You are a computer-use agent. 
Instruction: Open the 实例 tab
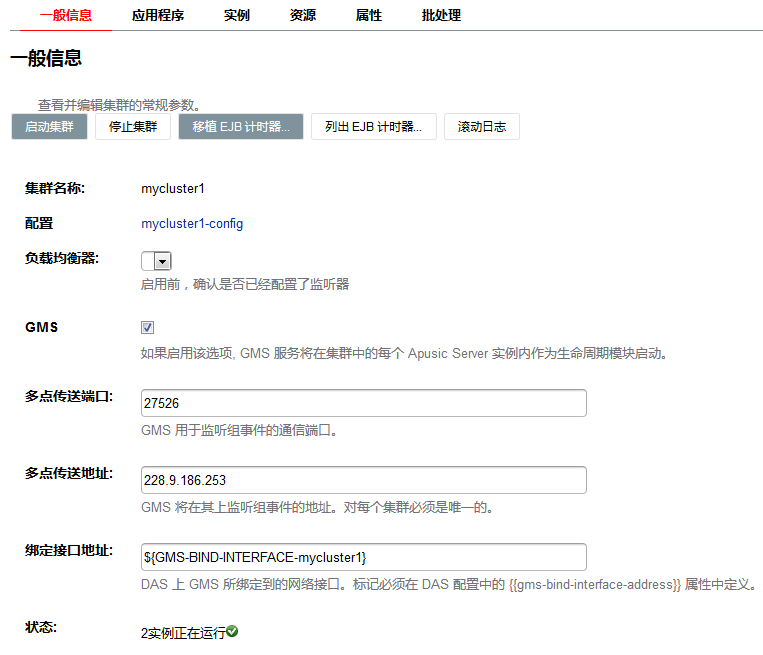[237, 15]
